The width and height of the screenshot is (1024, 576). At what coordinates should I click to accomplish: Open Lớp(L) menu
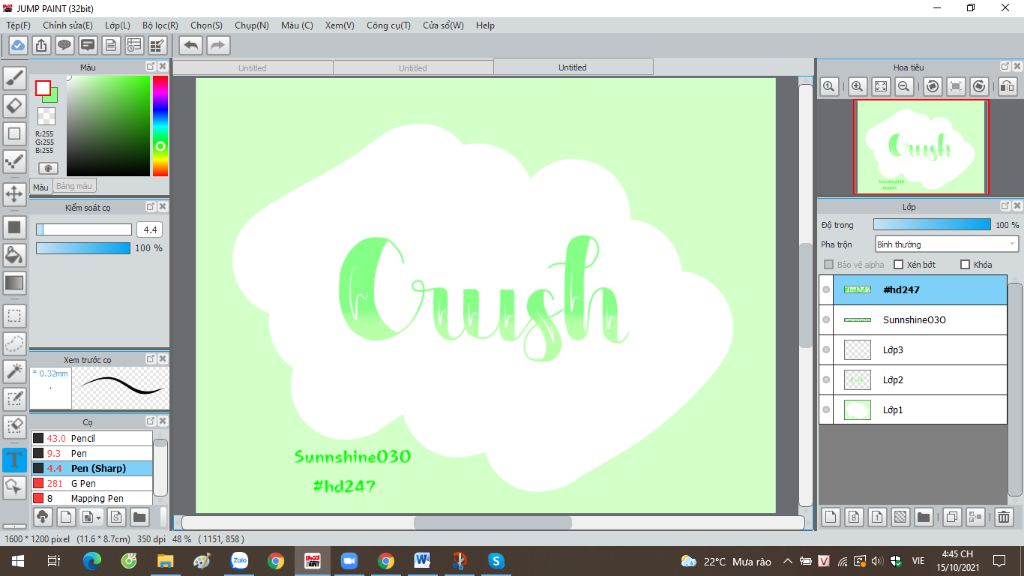tap(118, 25)
